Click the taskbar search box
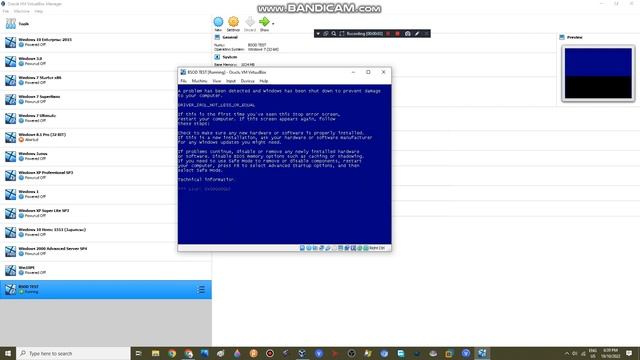 coord(73,353)
